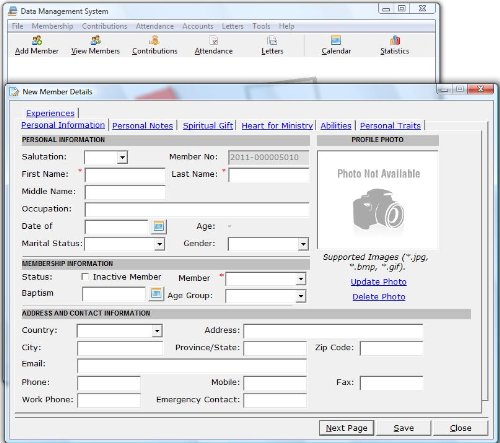
Task: Close the New Member Details window
Action: pos(480,89)
